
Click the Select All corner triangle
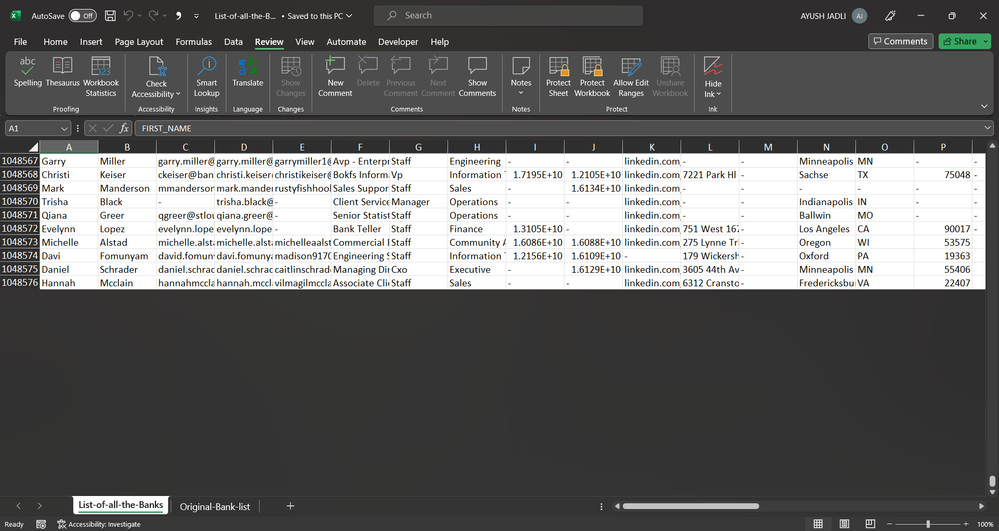pyautogui.click(x=32, y=147)
